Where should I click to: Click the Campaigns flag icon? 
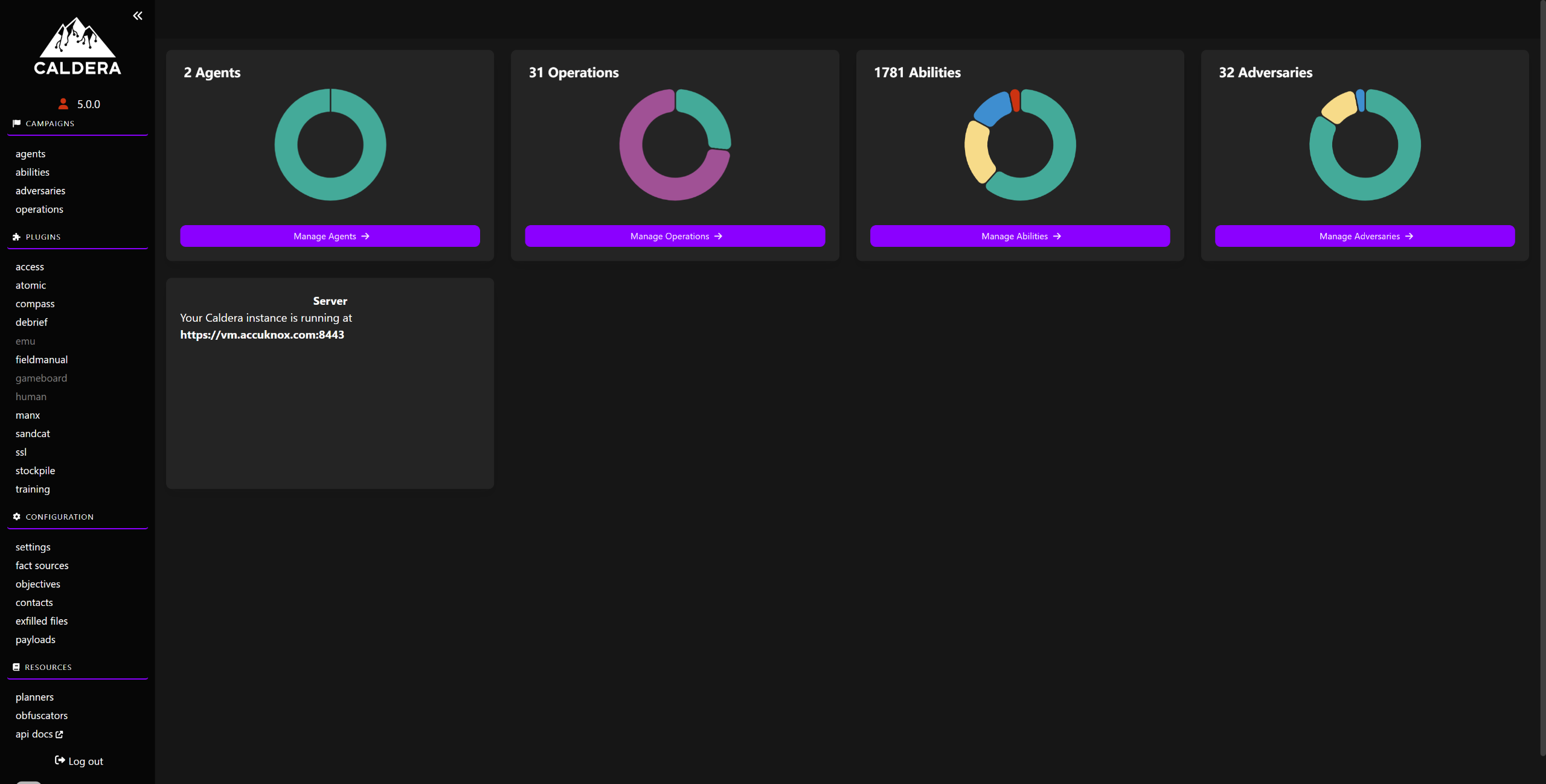point(16,123)
